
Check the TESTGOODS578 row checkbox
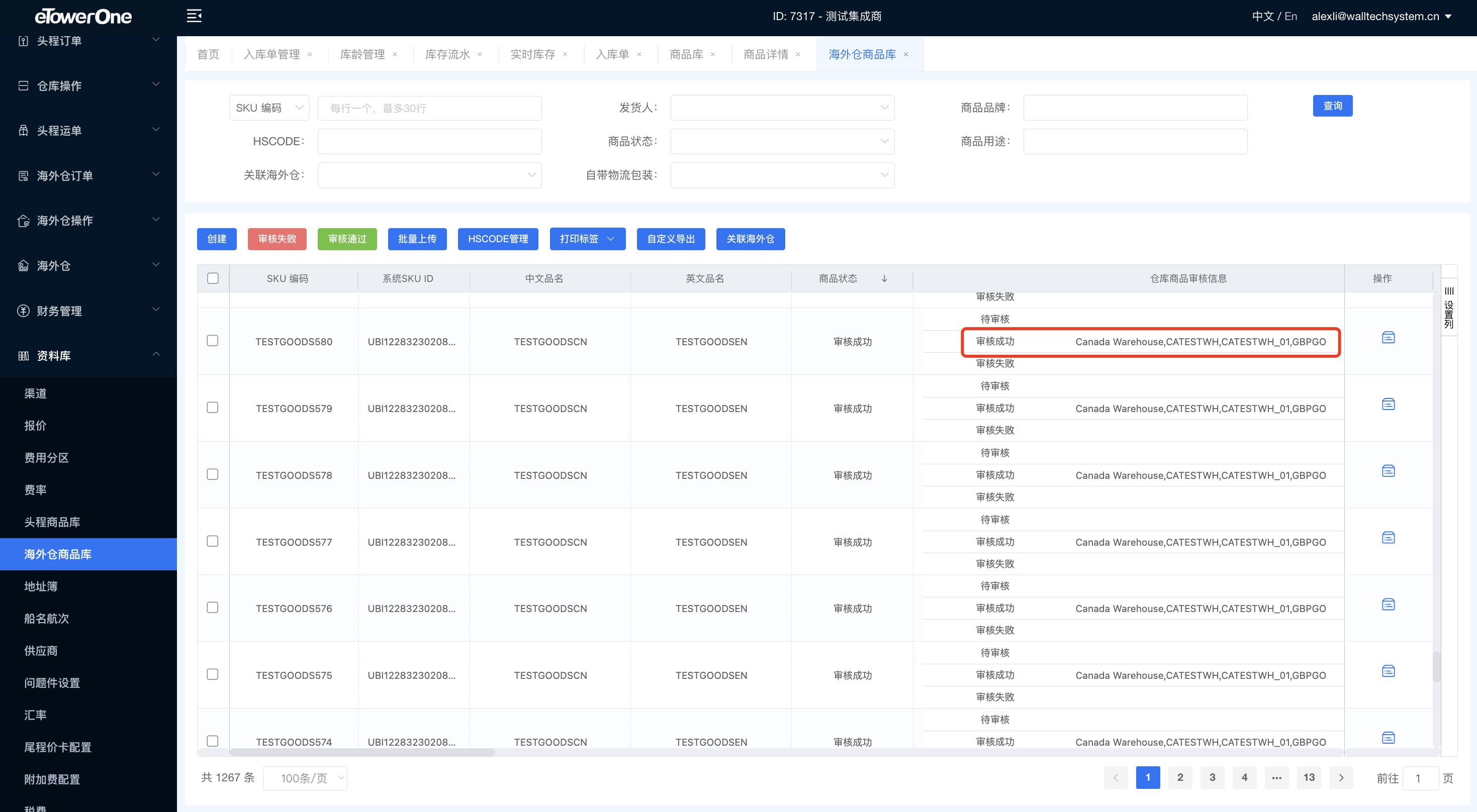(x=212, y=474)
